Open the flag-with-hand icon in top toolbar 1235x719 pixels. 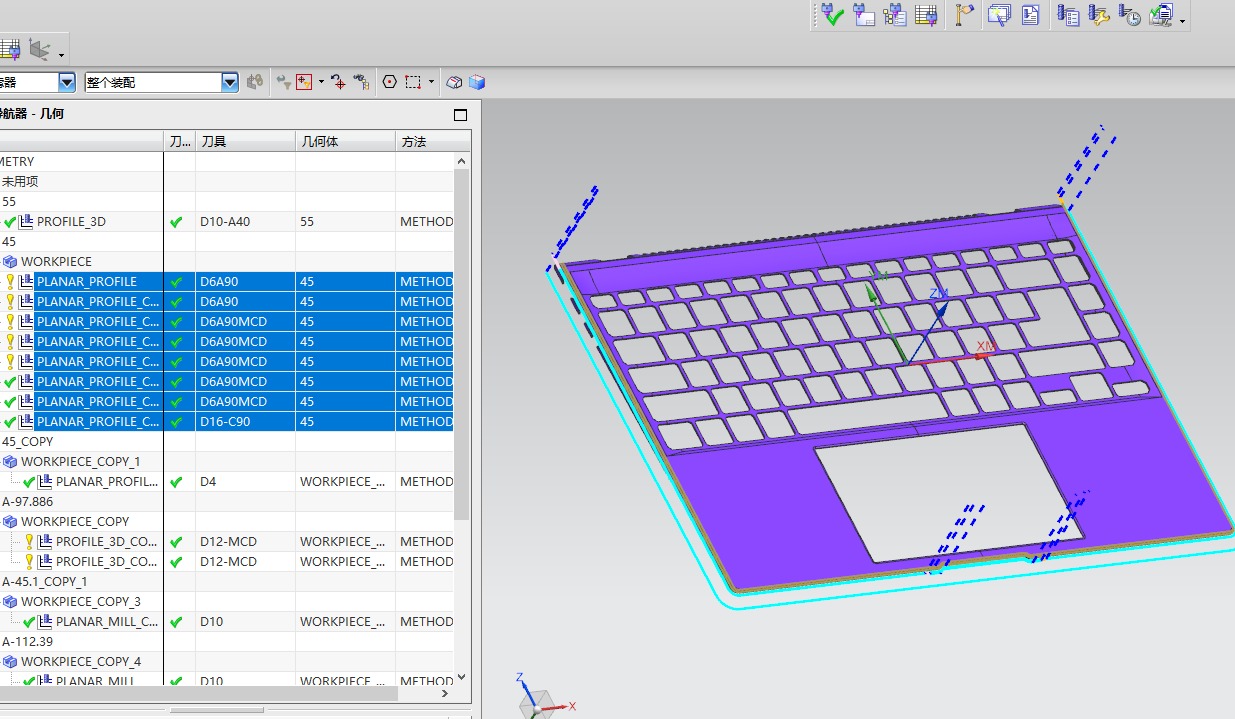point(964,14)
